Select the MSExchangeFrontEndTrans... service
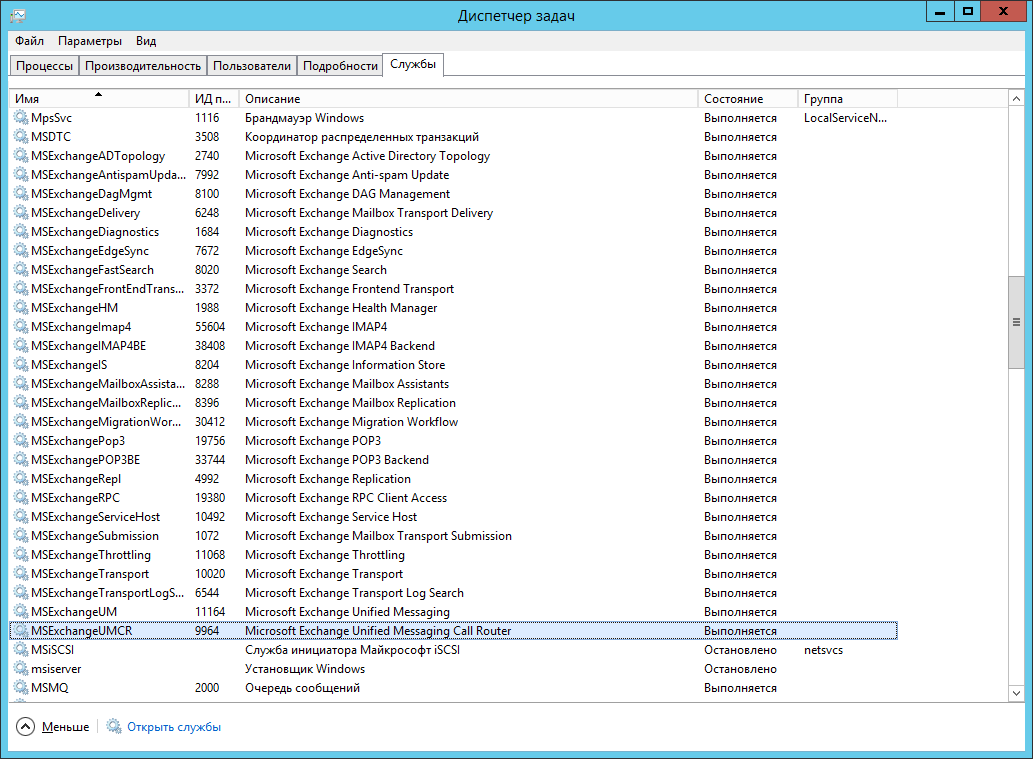This screenshot has height=759, width=1033. 453,289
